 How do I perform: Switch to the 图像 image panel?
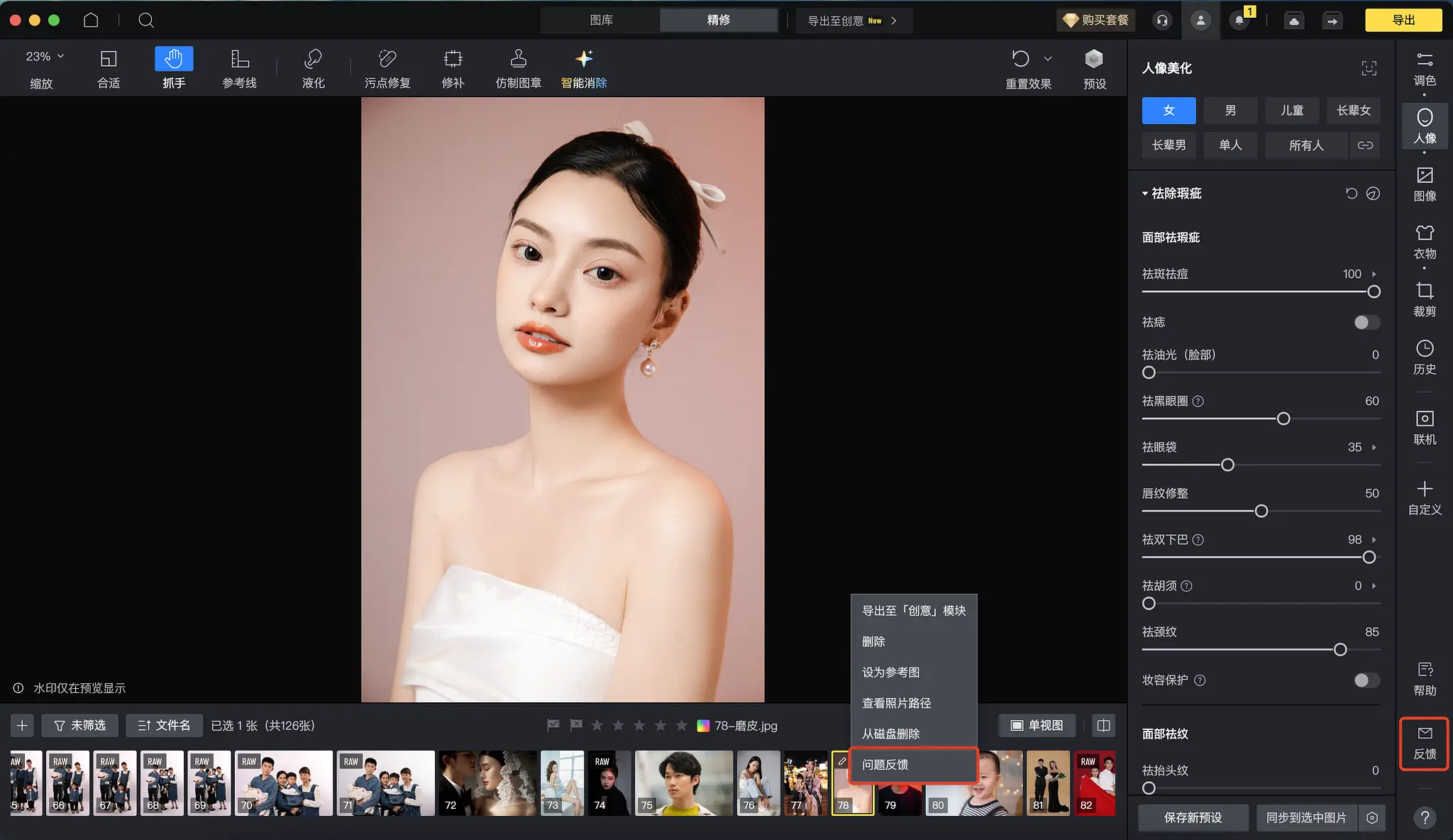tap(1425, 184)
